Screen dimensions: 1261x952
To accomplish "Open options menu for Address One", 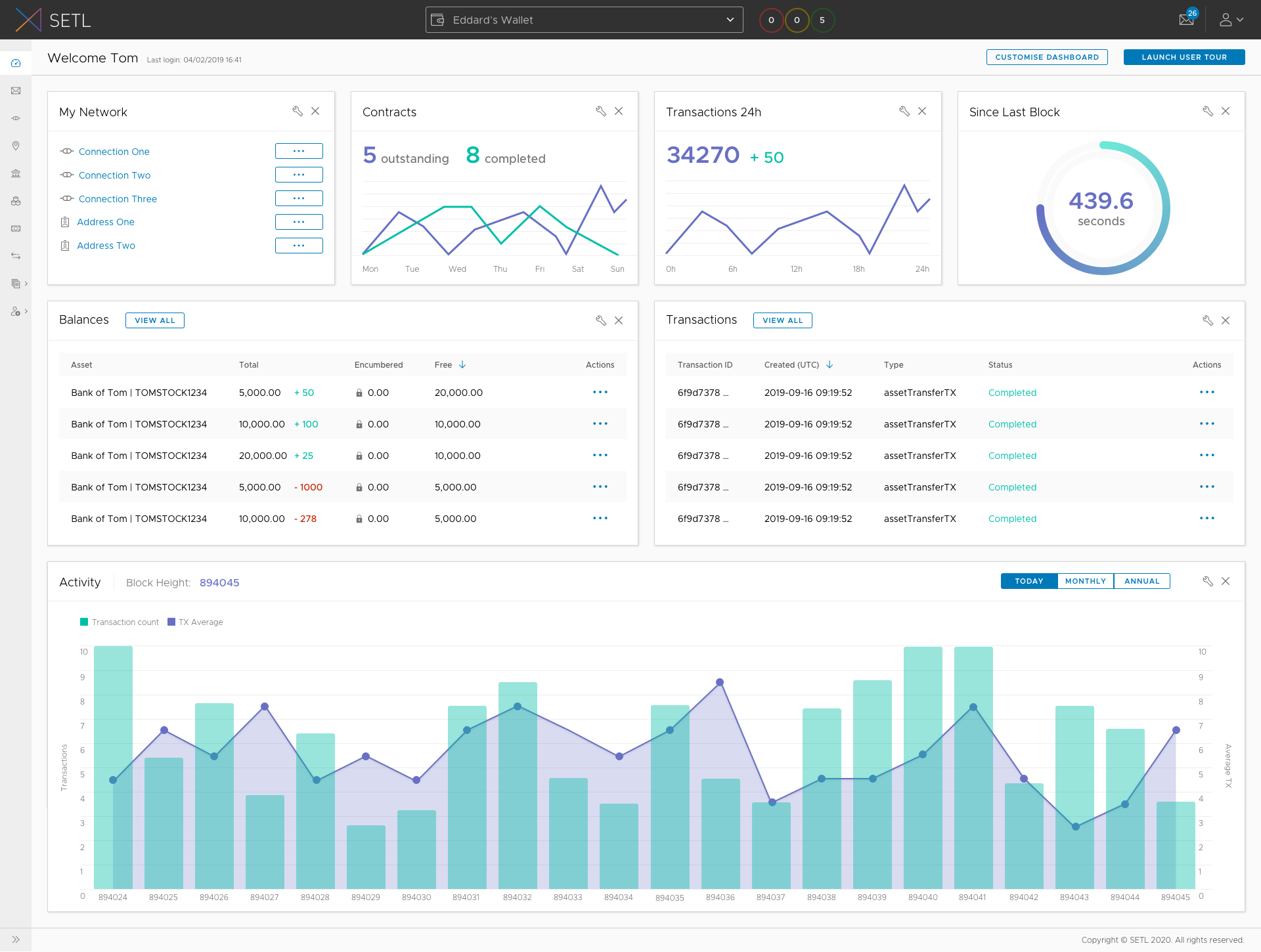I will pyautogui.click(x=299, y=222).
